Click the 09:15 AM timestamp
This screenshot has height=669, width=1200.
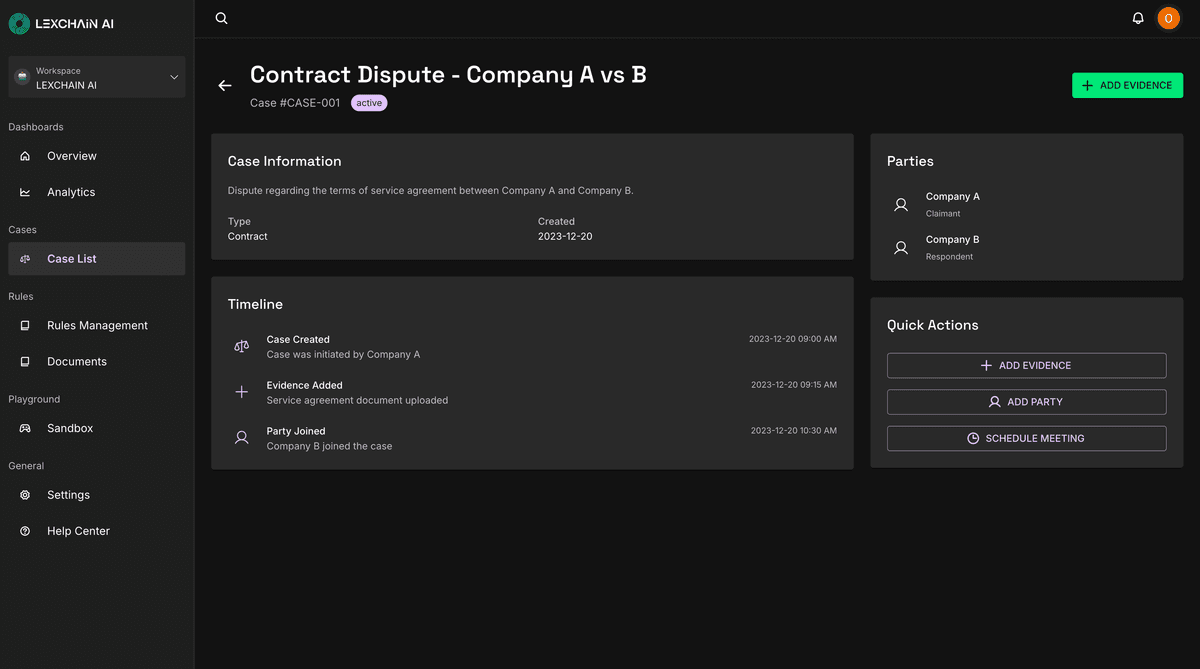tap(794, 385)
